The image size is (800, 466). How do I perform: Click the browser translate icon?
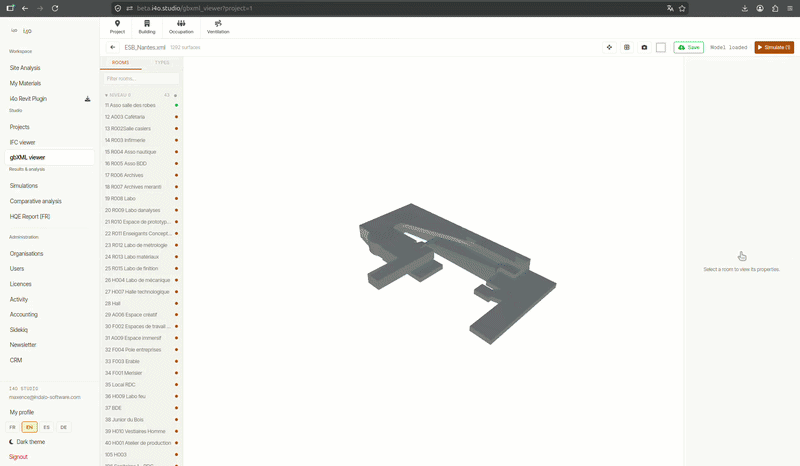pos(670,8)
